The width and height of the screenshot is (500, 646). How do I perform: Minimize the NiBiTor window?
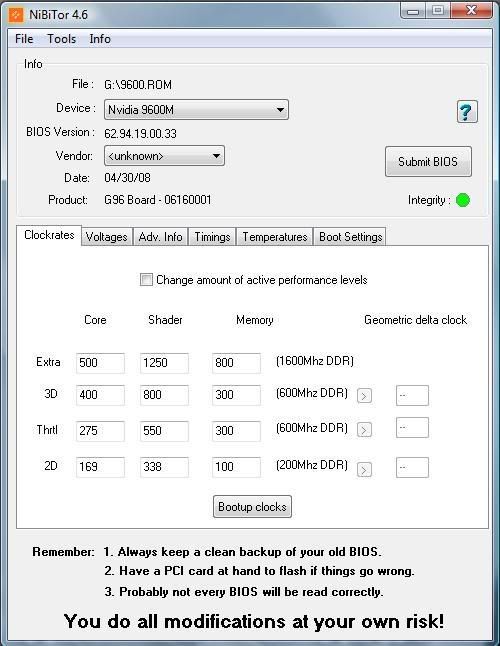pos(413,10)
